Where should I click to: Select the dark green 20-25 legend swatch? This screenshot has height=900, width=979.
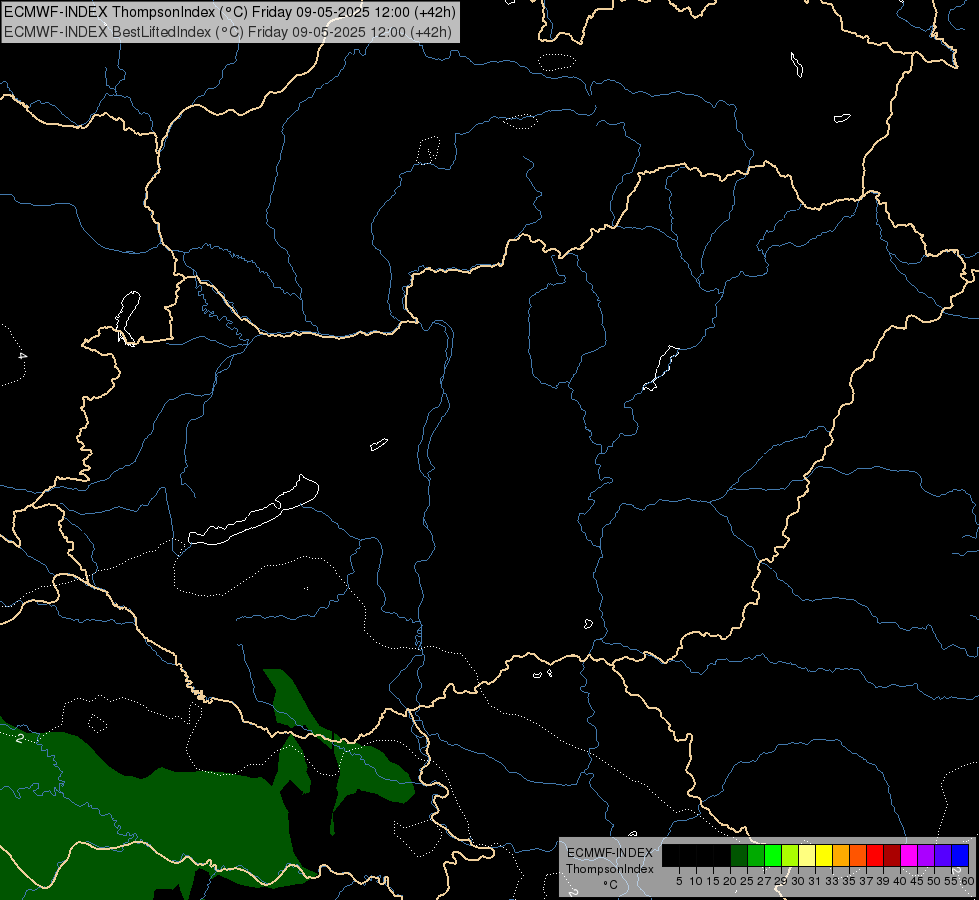(x=739, y=855)
